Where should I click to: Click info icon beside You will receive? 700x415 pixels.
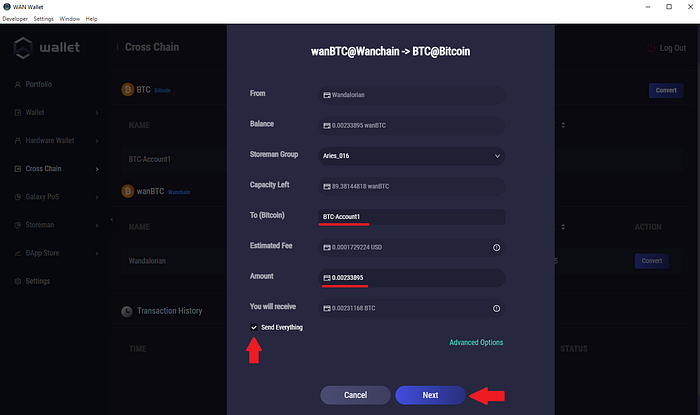[496, 309]
